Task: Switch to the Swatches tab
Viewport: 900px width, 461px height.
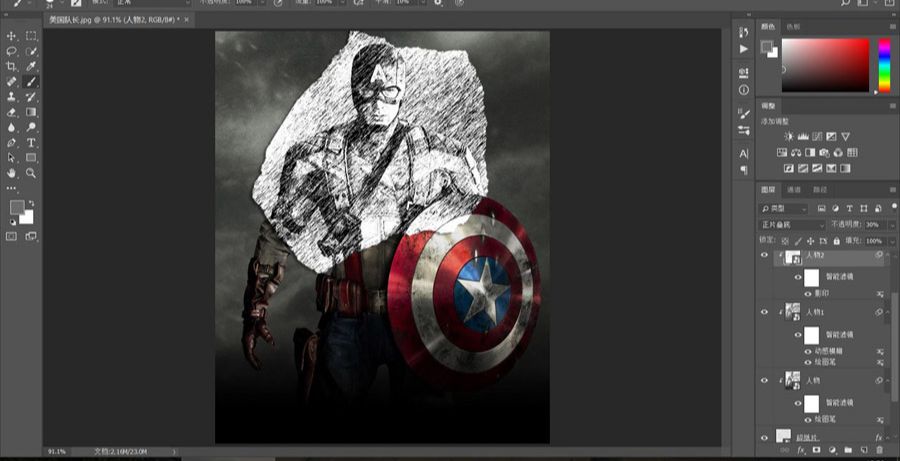Action: point(793,26)
